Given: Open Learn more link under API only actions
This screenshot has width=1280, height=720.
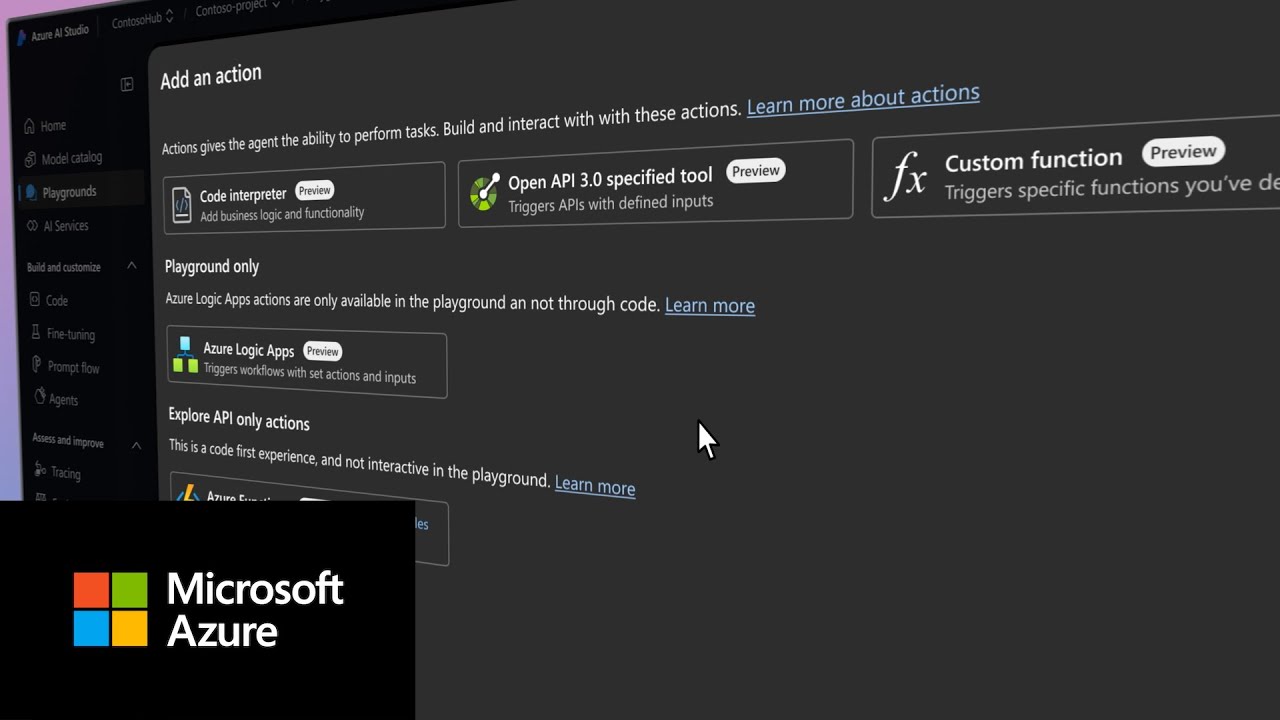Looking at the screenshot, I should [x=595, y=485].
